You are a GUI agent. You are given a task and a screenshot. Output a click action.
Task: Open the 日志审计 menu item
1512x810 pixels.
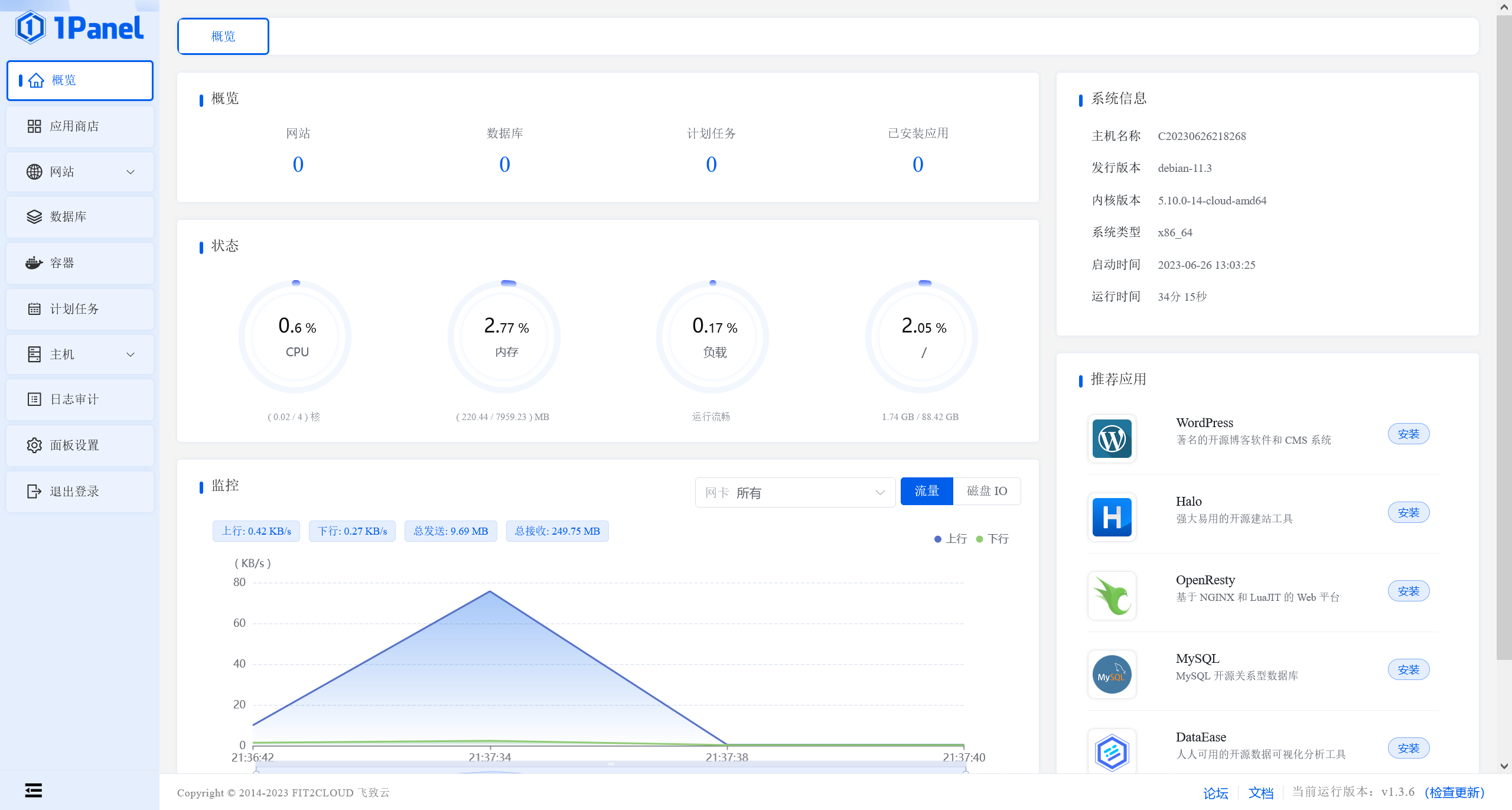80,399
